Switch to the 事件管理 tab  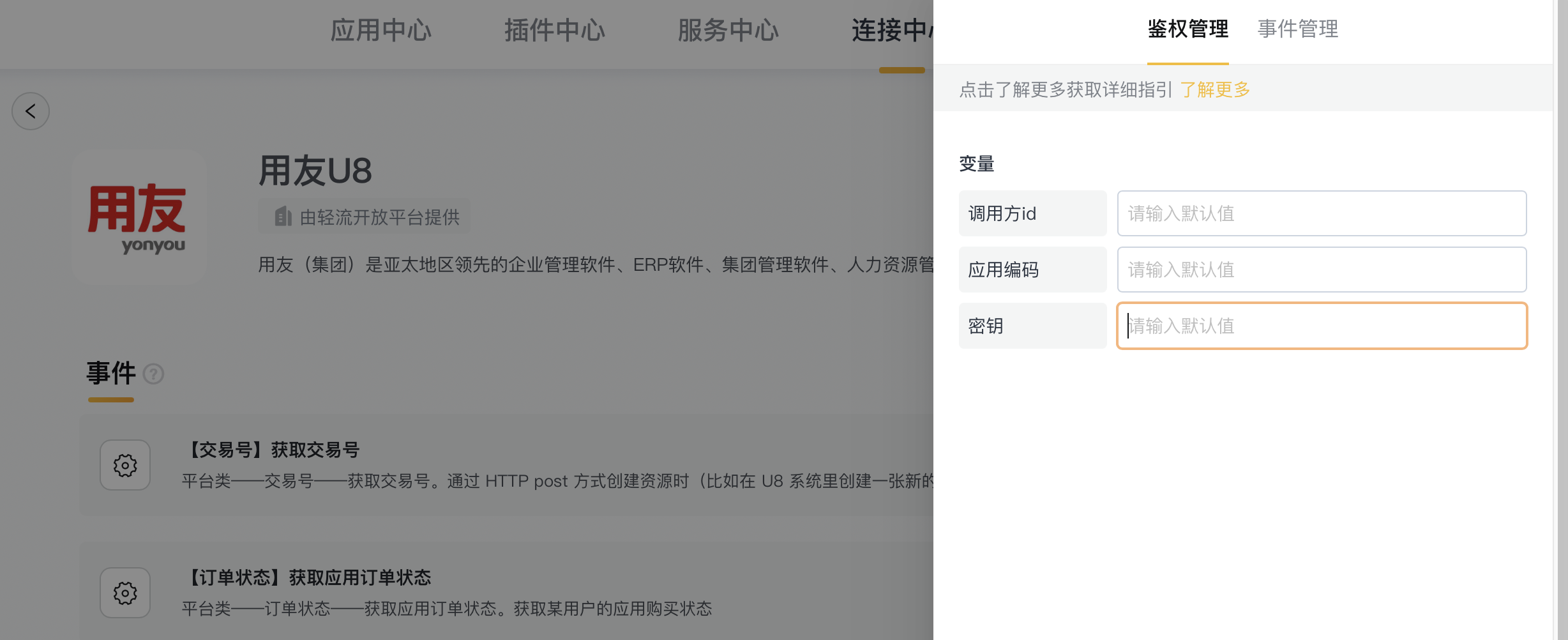click(1298, 29)
